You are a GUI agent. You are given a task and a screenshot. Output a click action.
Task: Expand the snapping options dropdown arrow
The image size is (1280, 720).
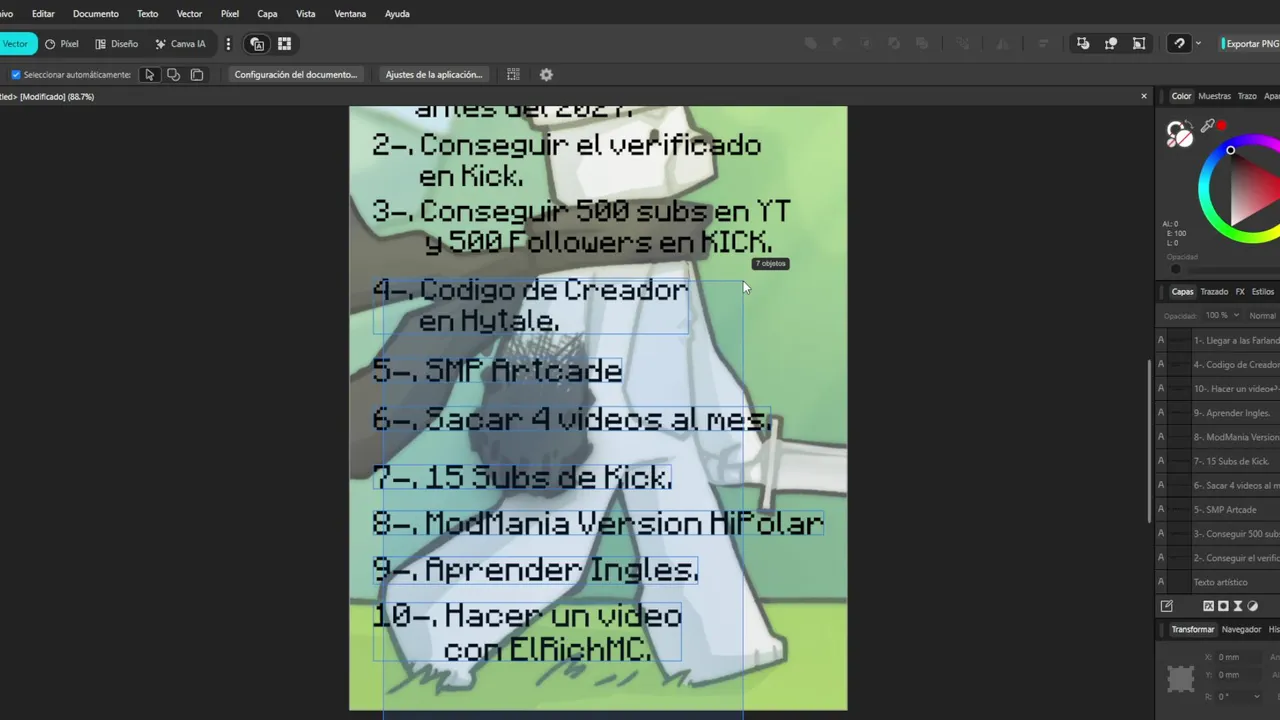click(x=1198, y=44)
